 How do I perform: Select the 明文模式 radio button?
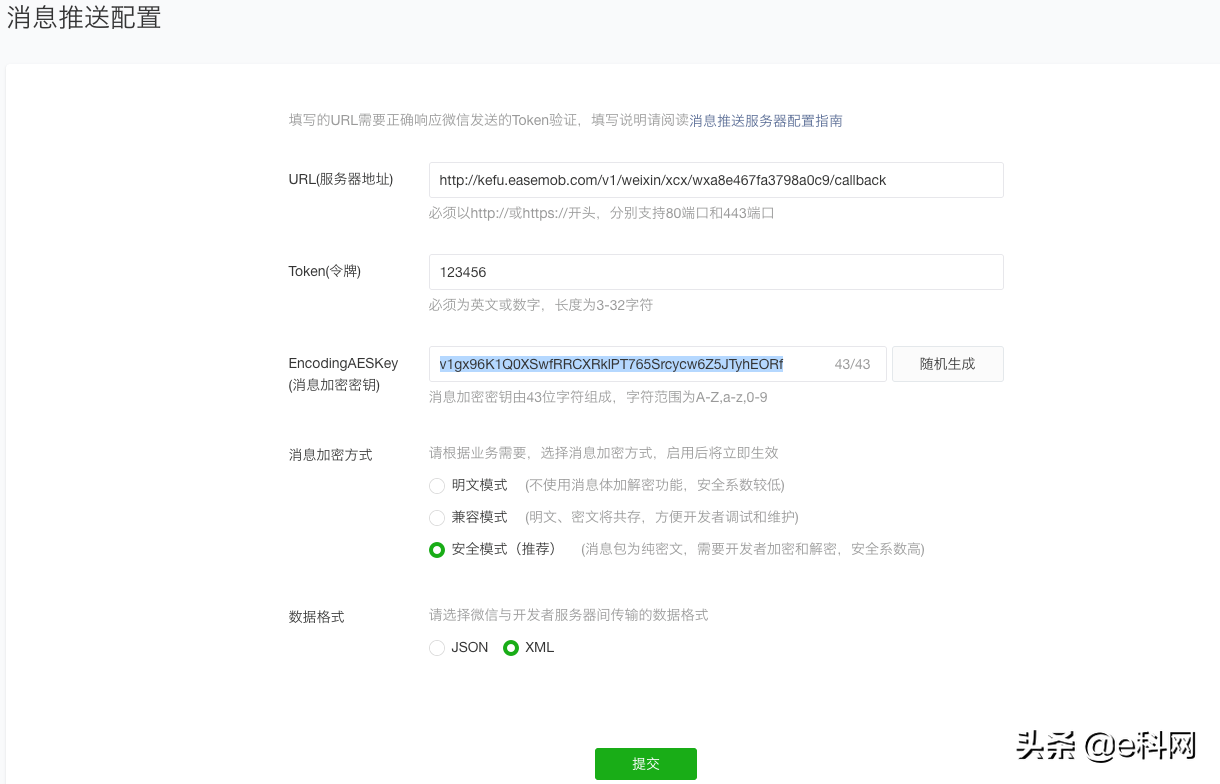coord(437,486)
